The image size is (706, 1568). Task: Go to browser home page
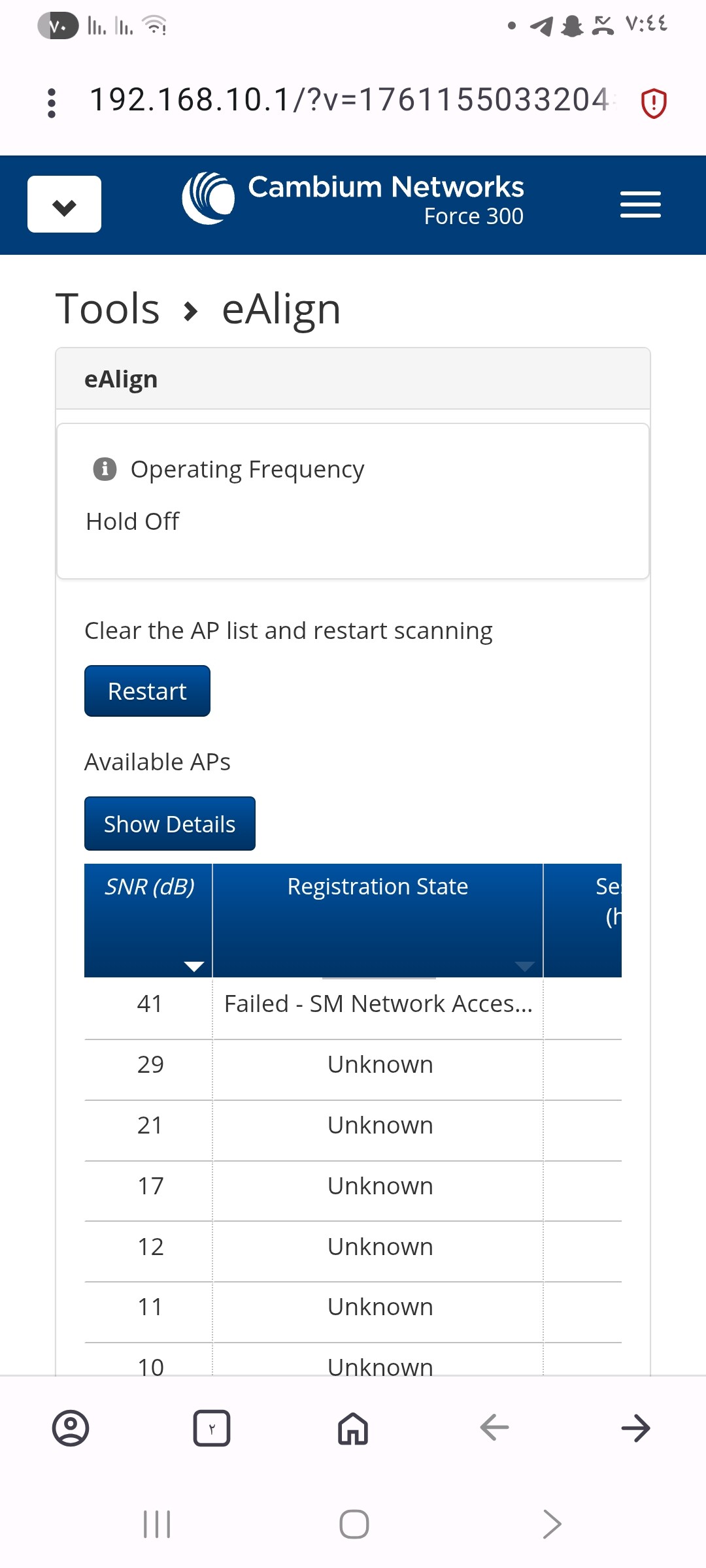coord(353,1428)
